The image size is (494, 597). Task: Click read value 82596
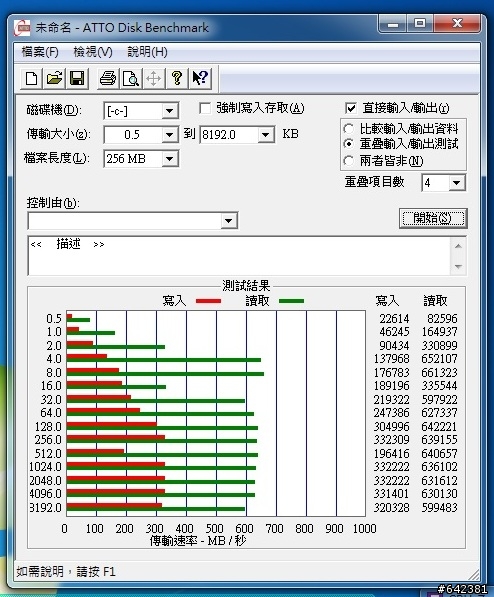(x=442, y=319)
